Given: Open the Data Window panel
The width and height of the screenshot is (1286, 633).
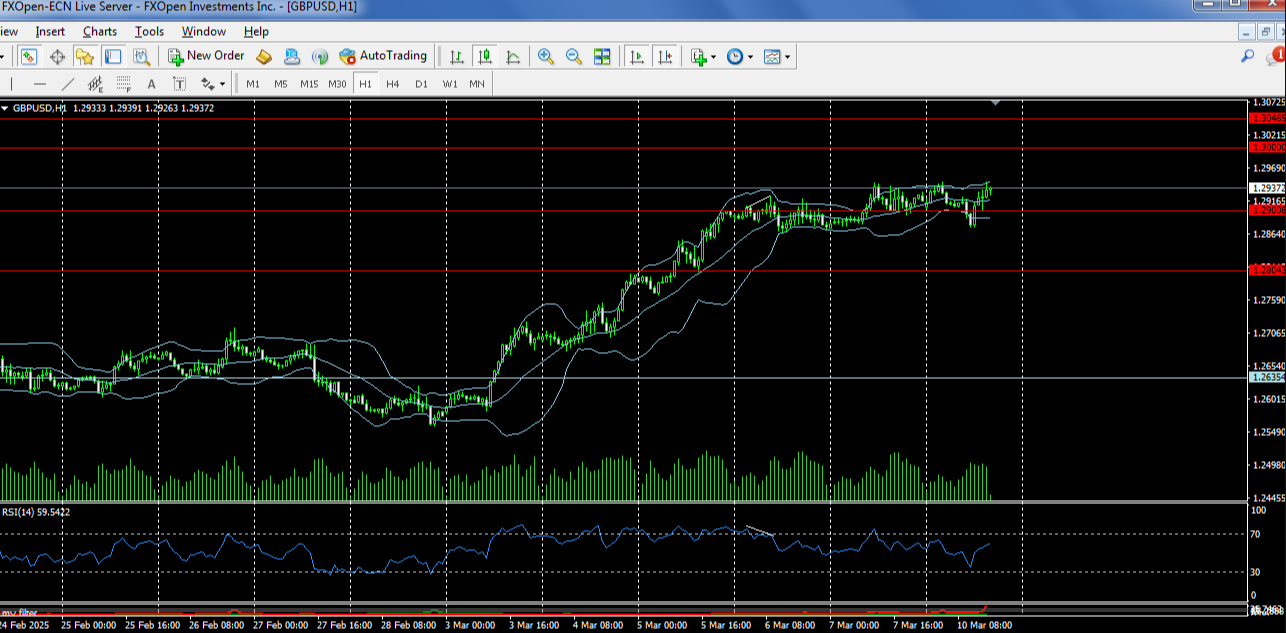Looking at the screenshot, I should click(57, 57).
